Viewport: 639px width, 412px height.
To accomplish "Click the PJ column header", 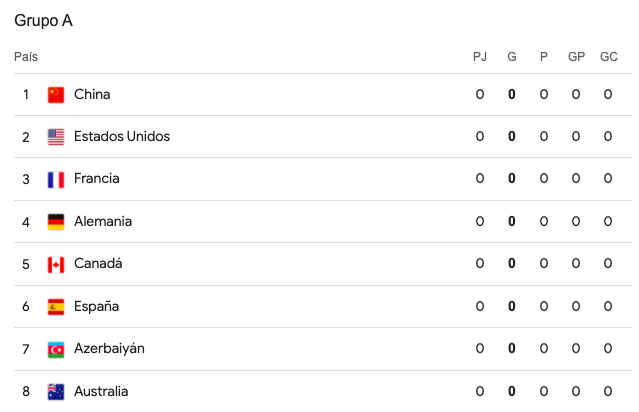I will pos(480,57).
